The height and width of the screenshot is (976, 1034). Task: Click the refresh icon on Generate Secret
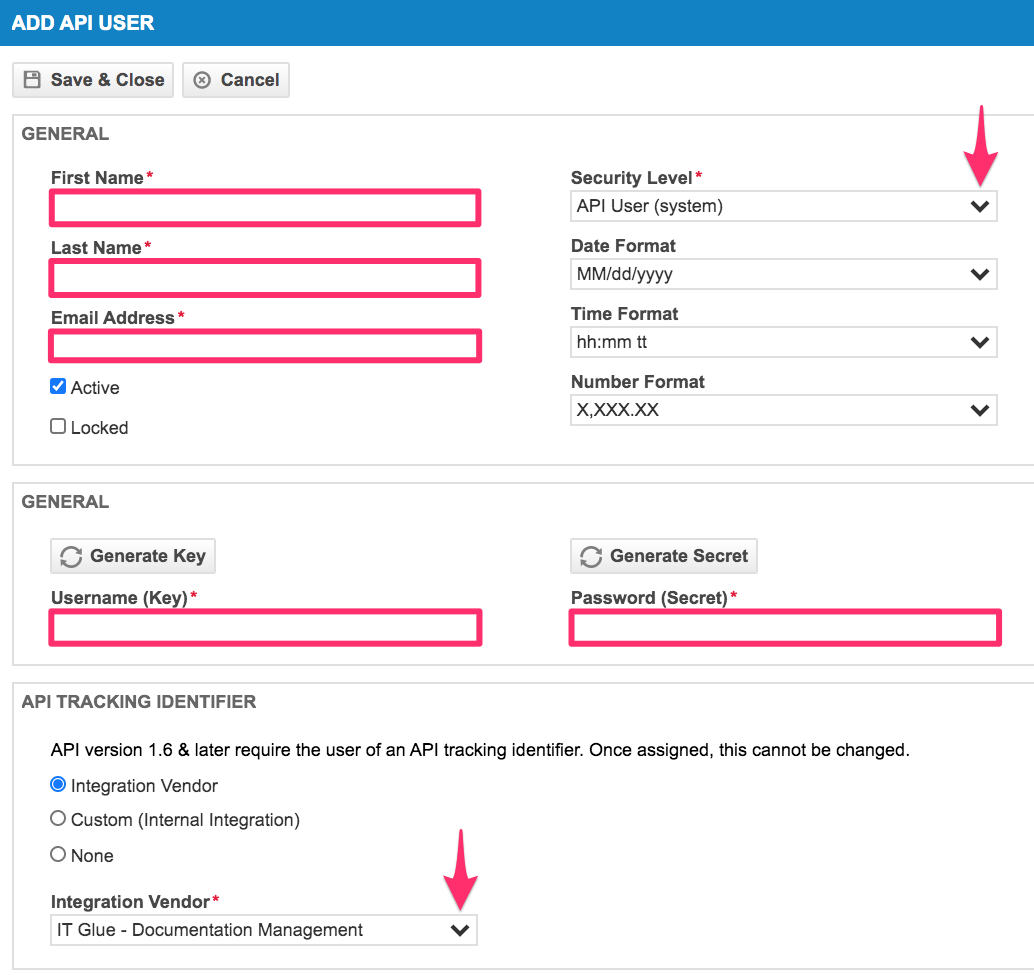pos(591,557)
